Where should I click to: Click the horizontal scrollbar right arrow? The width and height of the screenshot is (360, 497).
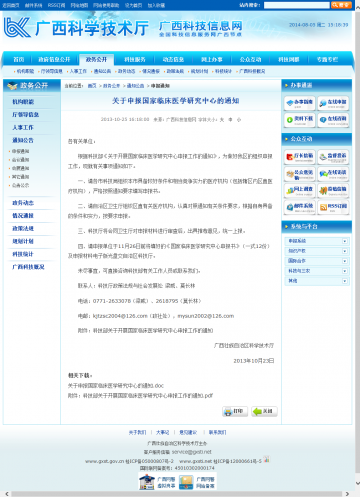click(x=347, y=494)
